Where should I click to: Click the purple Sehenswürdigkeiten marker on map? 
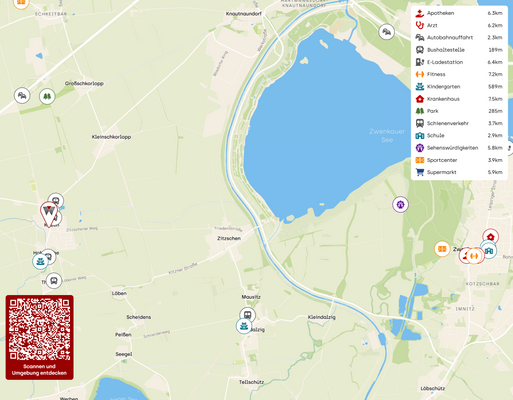pos(400,204)
